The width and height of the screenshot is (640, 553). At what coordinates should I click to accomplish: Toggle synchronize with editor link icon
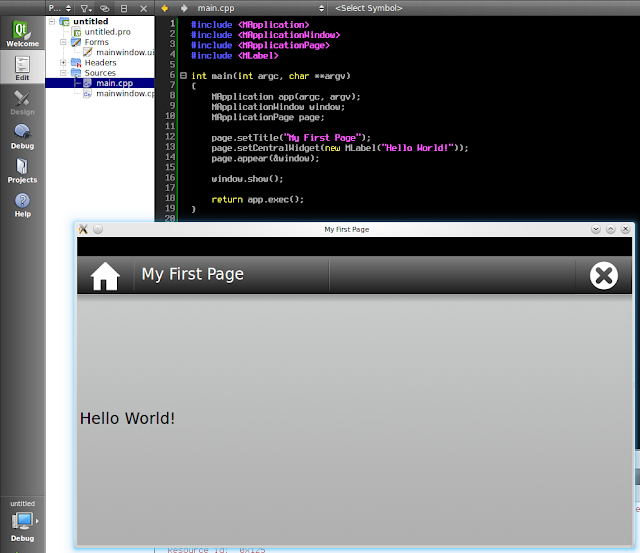click(105, 8)
